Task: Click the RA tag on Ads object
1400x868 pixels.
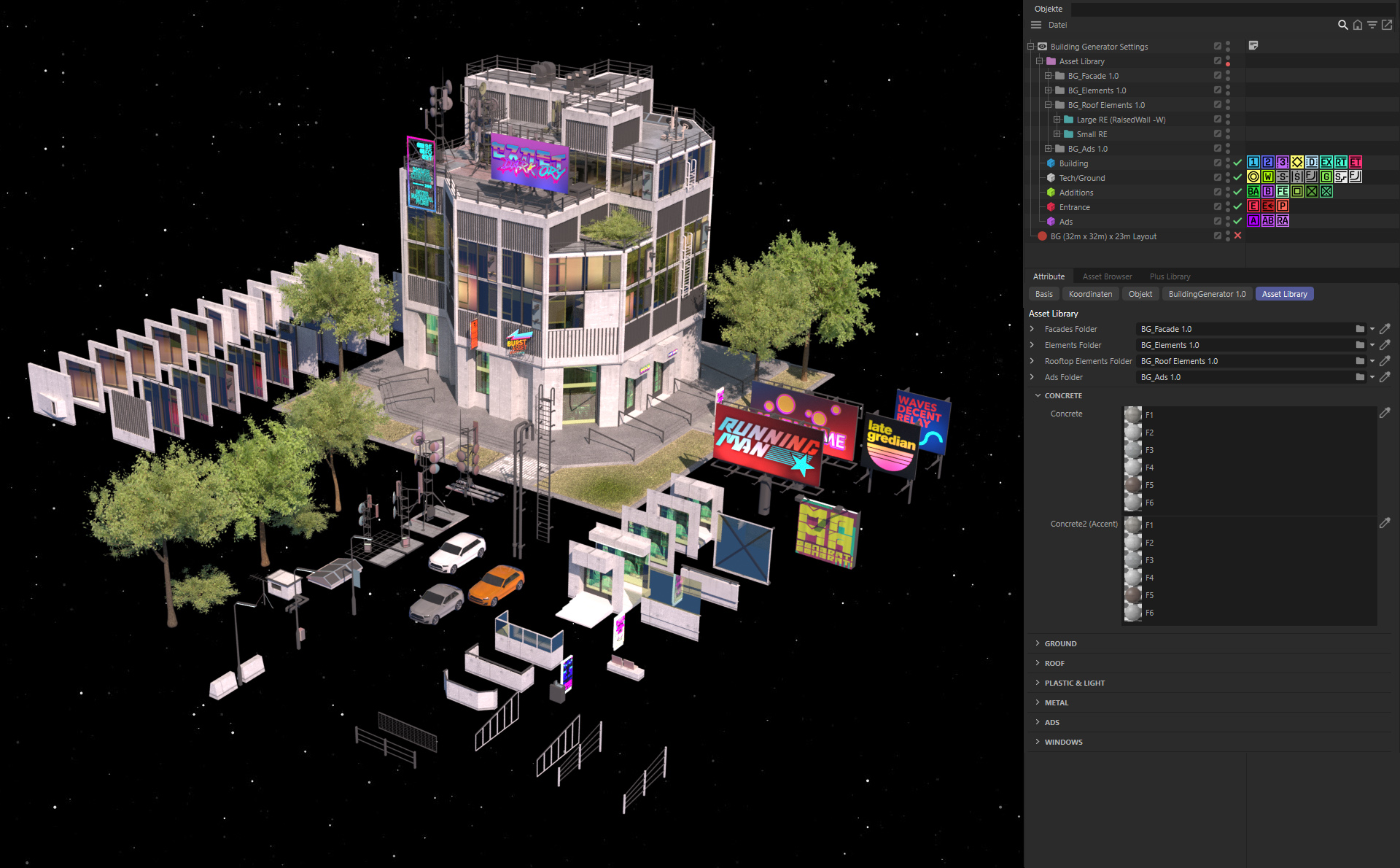Action: [x=1282, y=220]
